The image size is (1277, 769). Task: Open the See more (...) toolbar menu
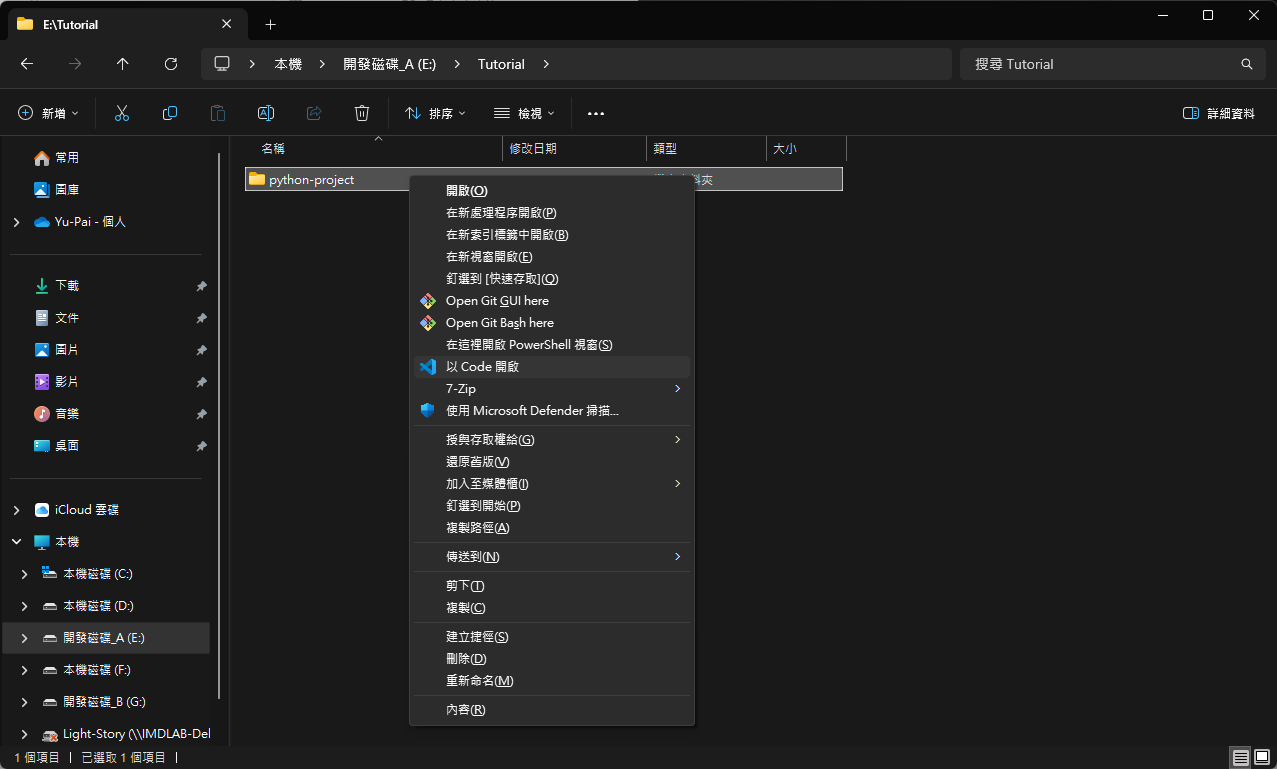pyautogui.click(x=596, y=113)
